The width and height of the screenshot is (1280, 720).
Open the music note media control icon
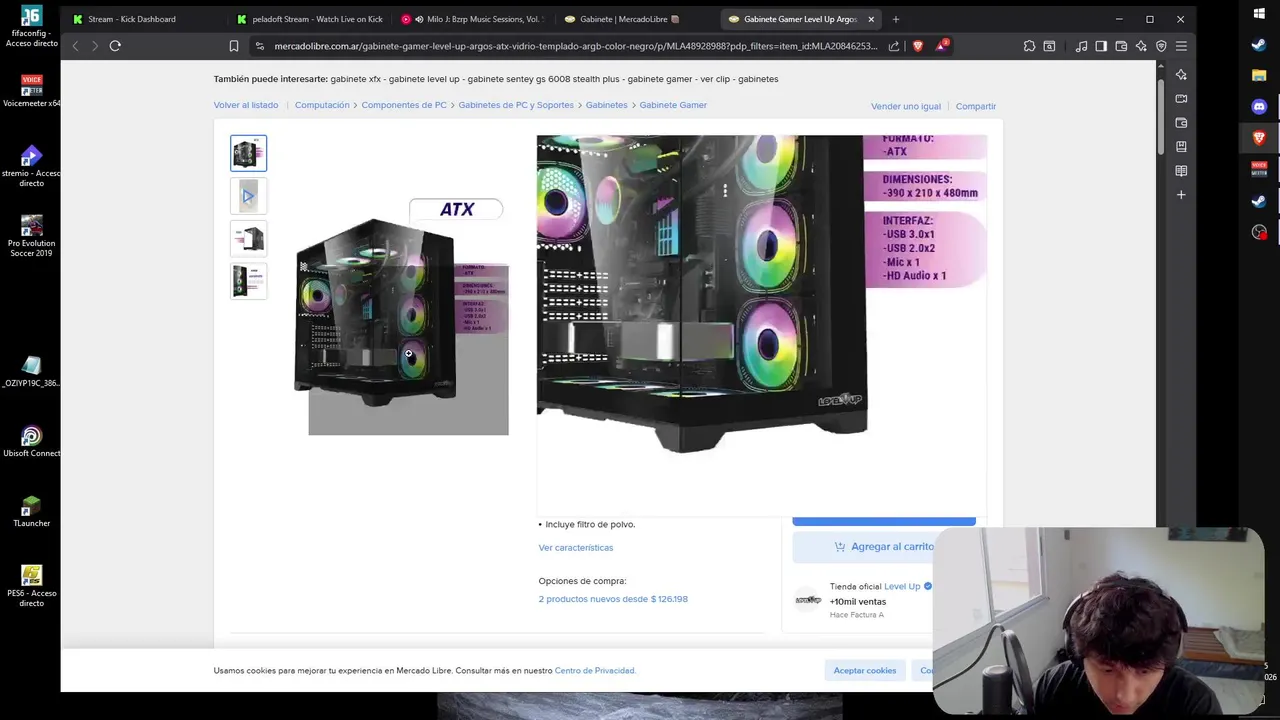click(x=1081, y=46)
